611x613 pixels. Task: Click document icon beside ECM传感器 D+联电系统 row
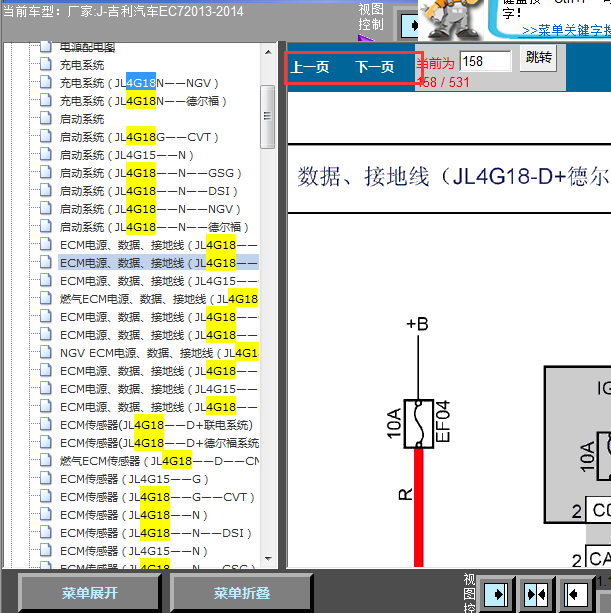pos(46,424)
